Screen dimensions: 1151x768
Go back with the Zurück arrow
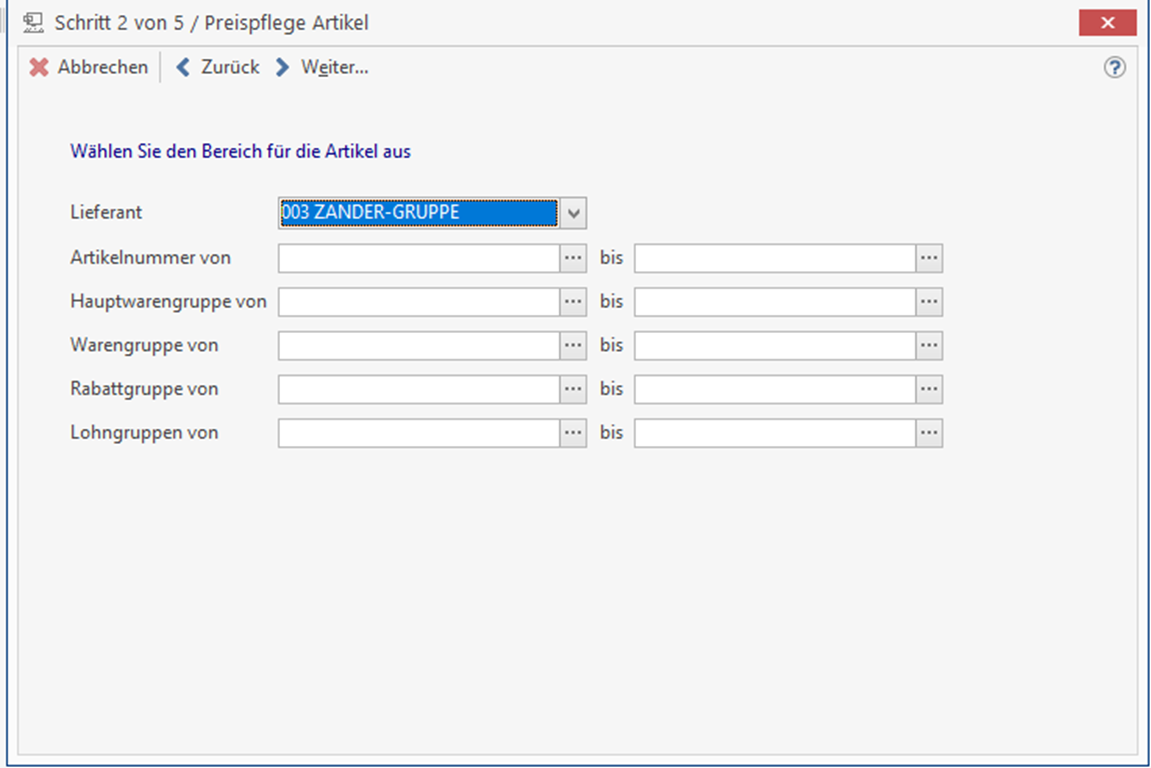pos(183,67)
